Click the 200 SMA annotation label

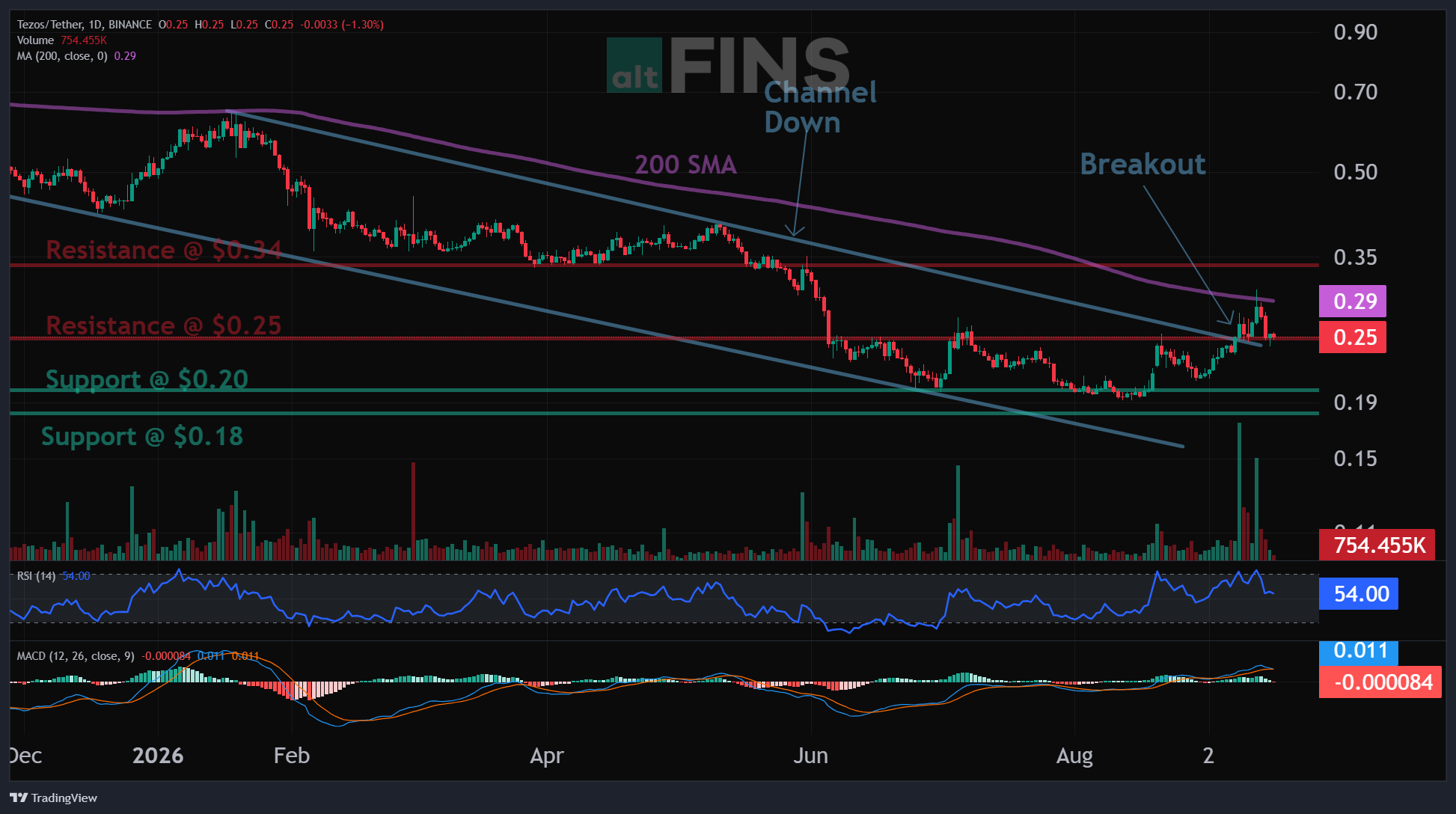pyautogui.click(x=685, y=165)
